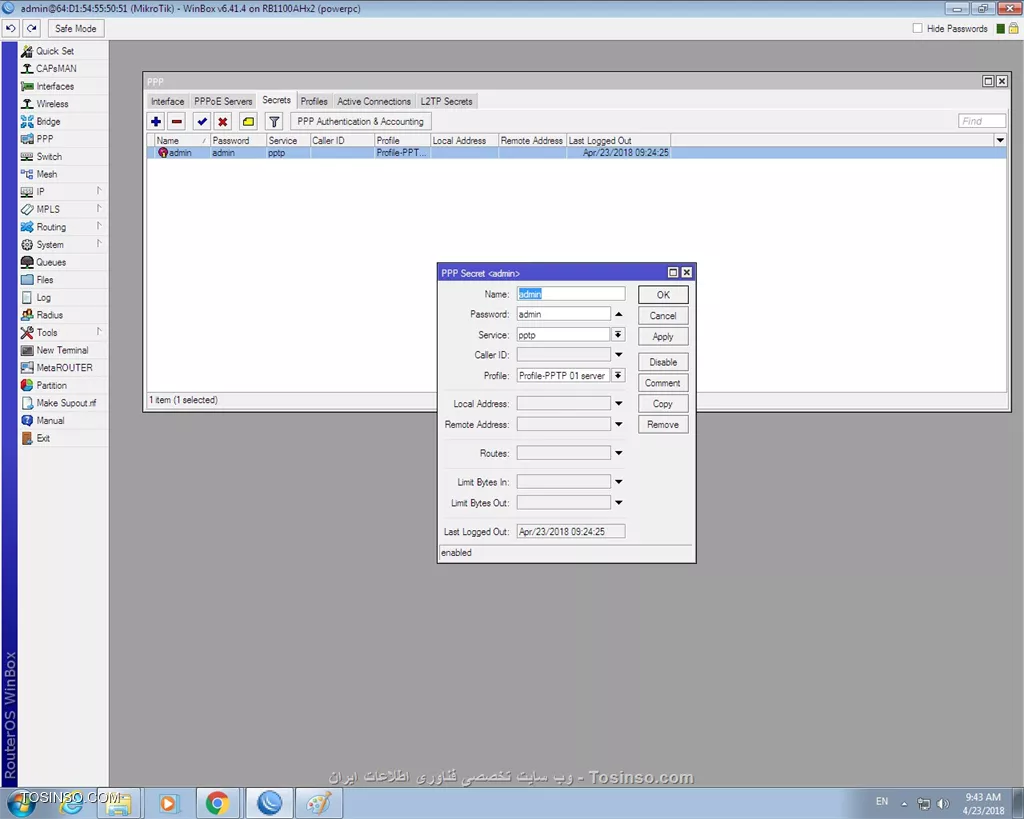Remove selected secret with the minus icon
The width and height of the screenshot is (1024, 819).
point(177,121)
